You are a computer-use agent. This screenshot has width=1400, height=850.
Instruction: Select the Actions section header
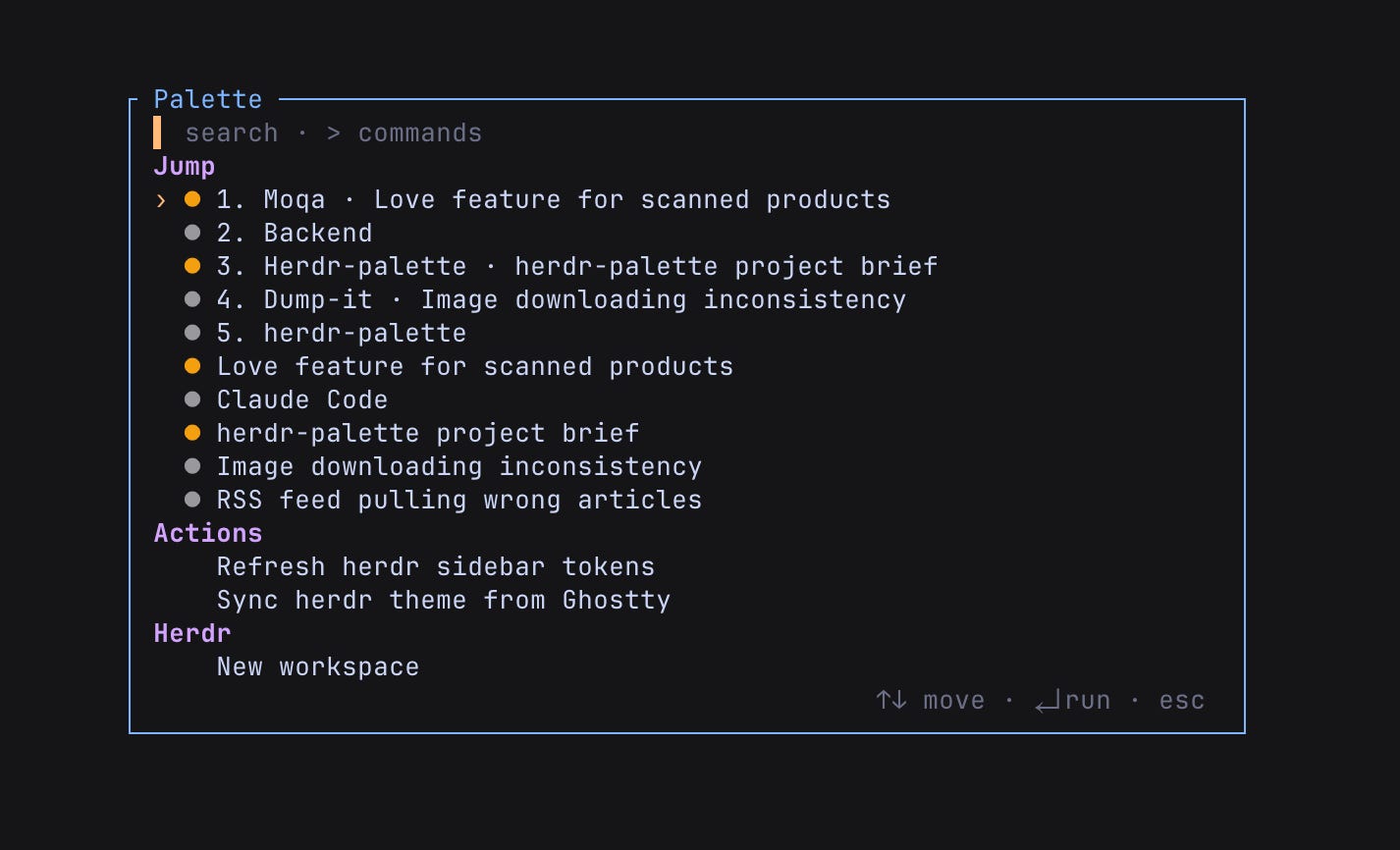[208, 533]
